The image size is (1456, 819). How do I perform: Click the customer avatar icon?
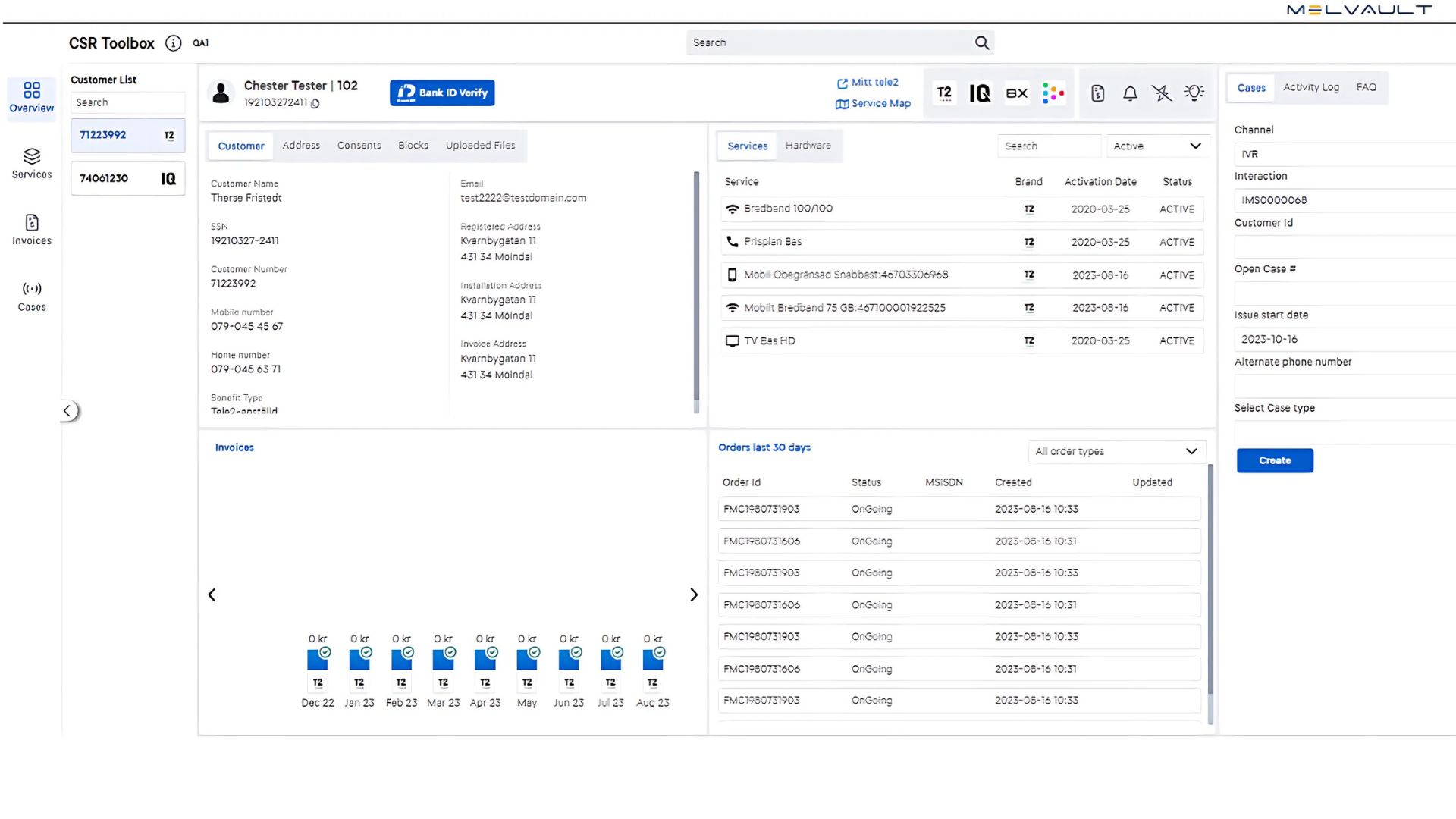point(221,93)
